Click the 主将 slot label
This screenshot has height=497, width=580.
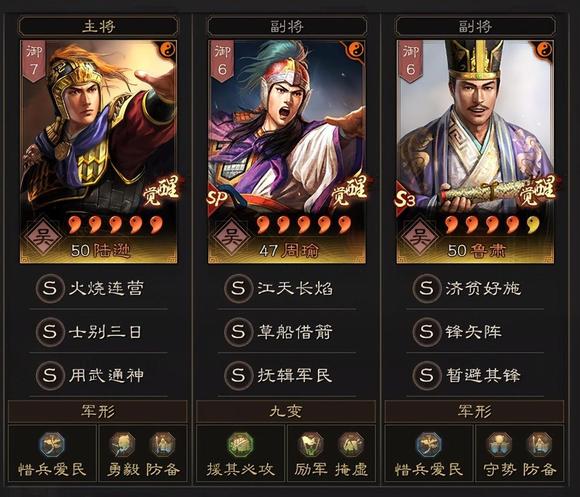click(99, 27)
